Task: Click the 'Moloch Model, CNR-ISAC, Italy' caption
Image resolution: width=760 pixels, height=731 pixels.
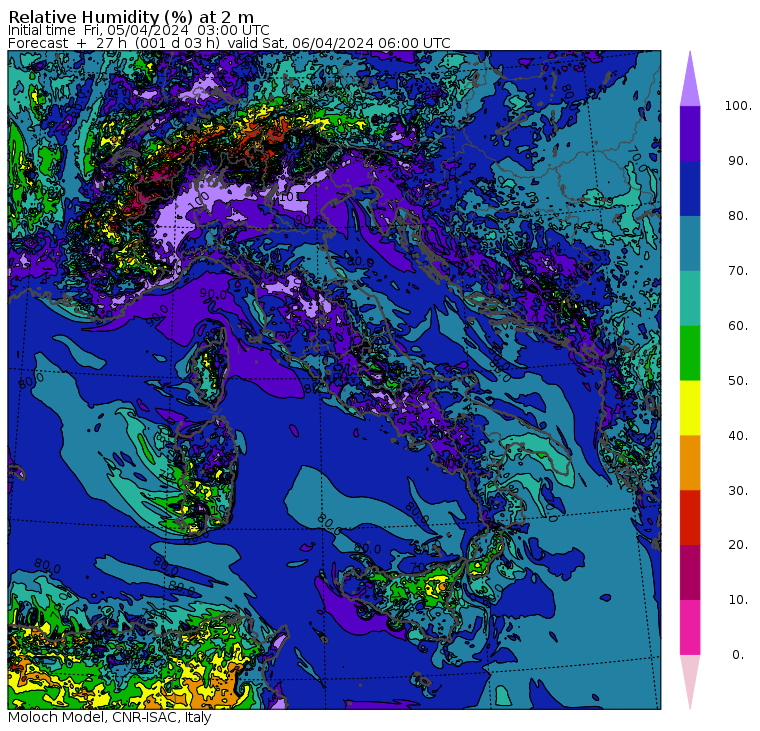Action: [x=110, y=717]
